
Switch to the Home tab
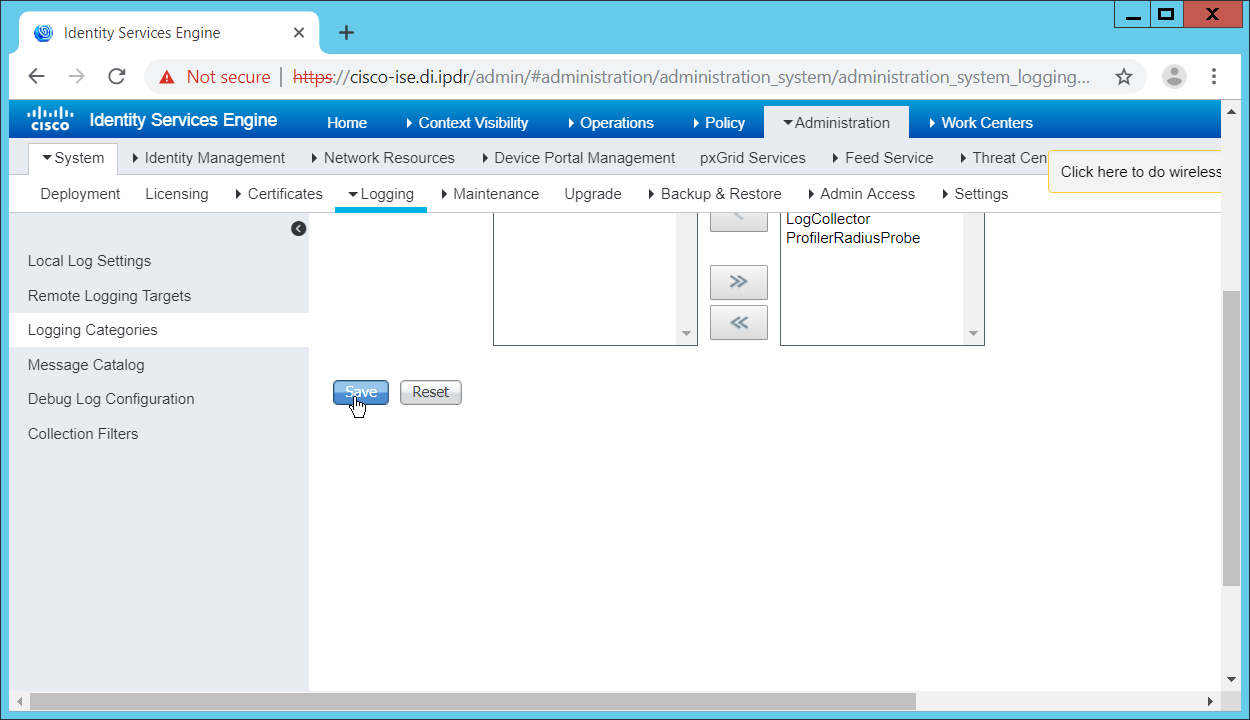pos(347,123)
